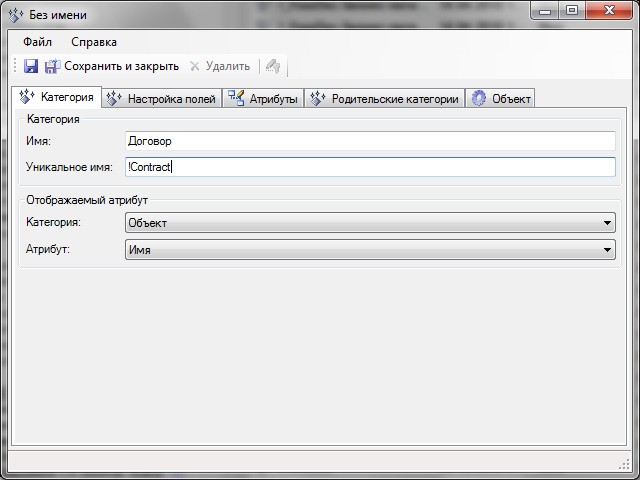The width and height of the screenshot is (640, 480).
Task: Open the "Родительские категории" tab
Action: [385, 98]
